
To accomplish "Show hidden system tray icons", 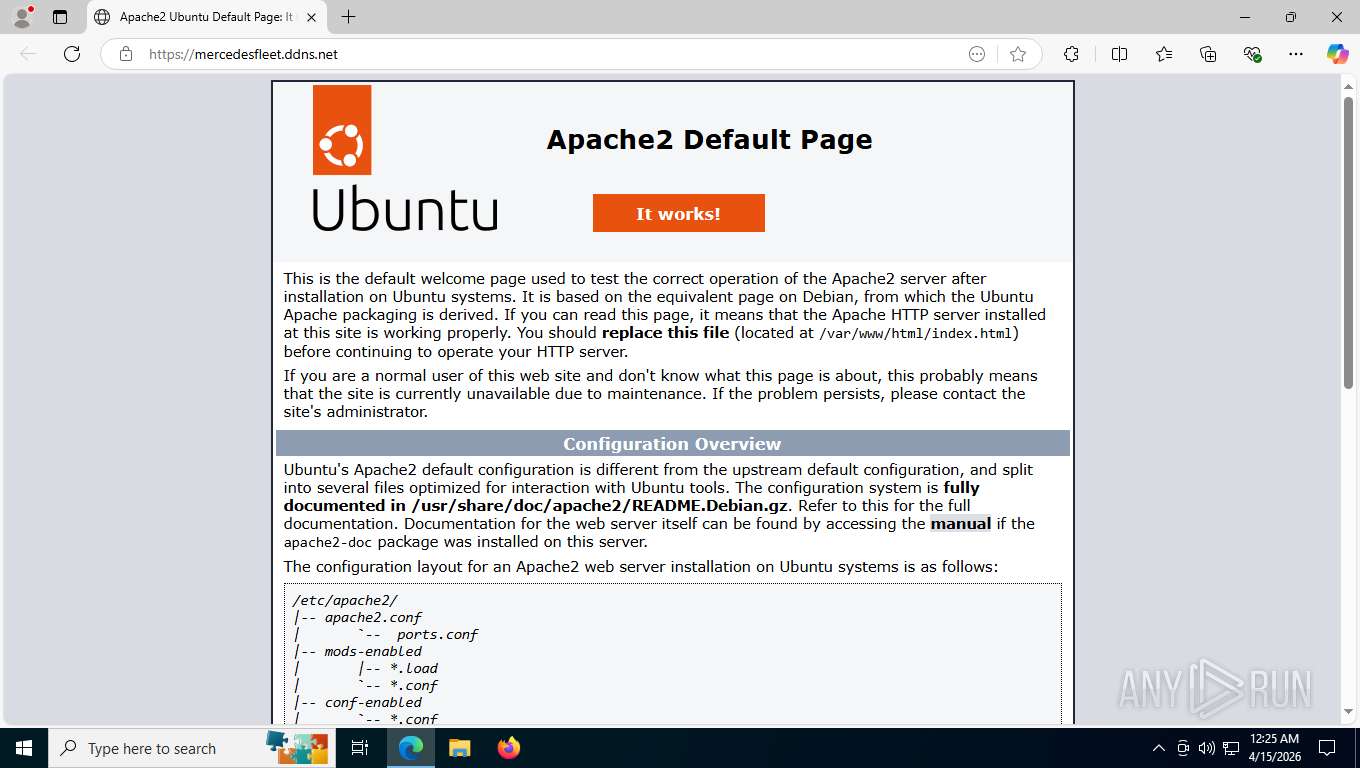I will pyautogui.click(x=1159, y=748).
